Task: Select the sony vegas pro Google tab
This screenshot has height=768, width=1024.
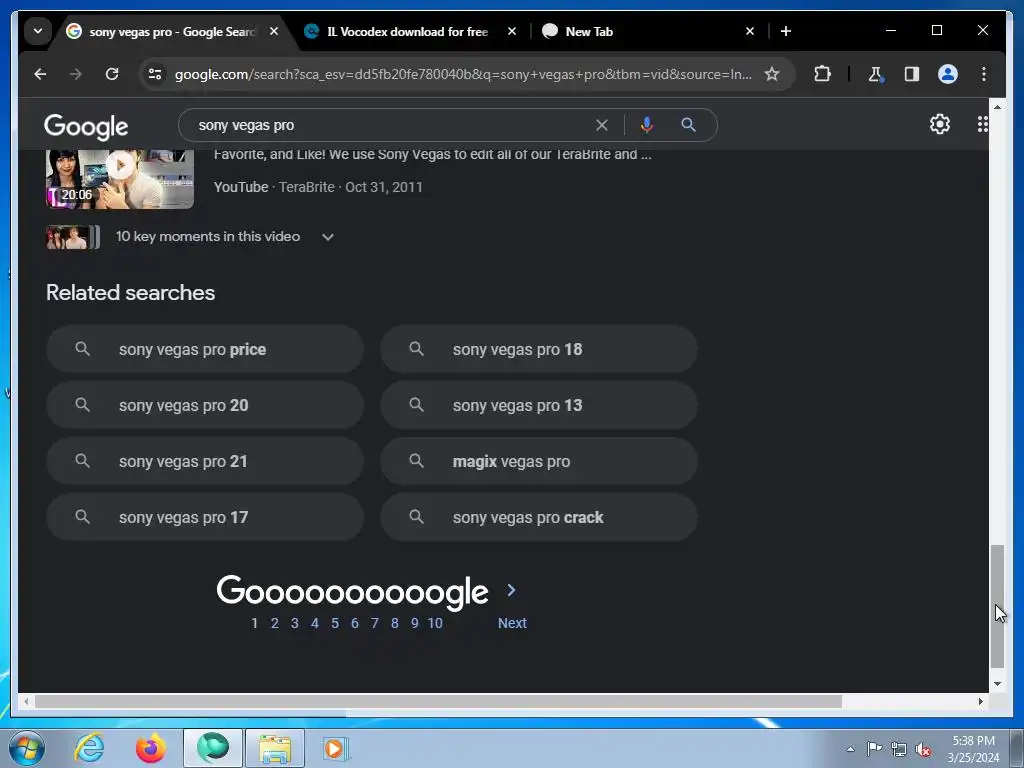Action: click(172, 31)
